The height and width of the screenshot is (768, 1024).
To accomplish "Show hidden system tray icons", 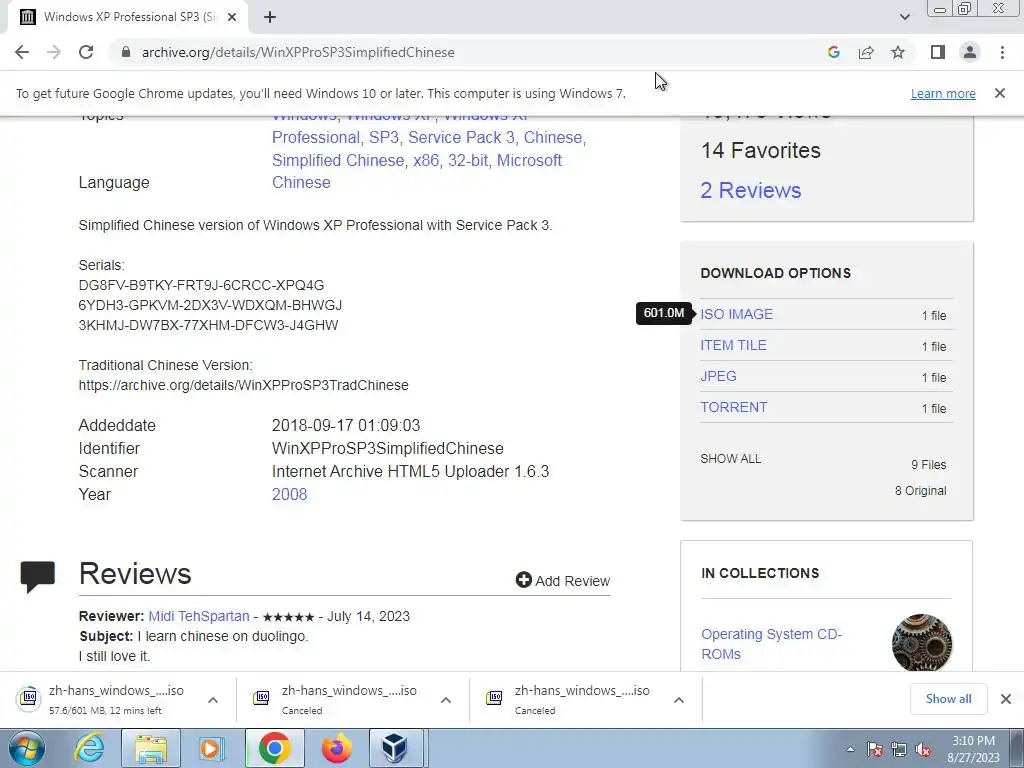I will (850, 750).
